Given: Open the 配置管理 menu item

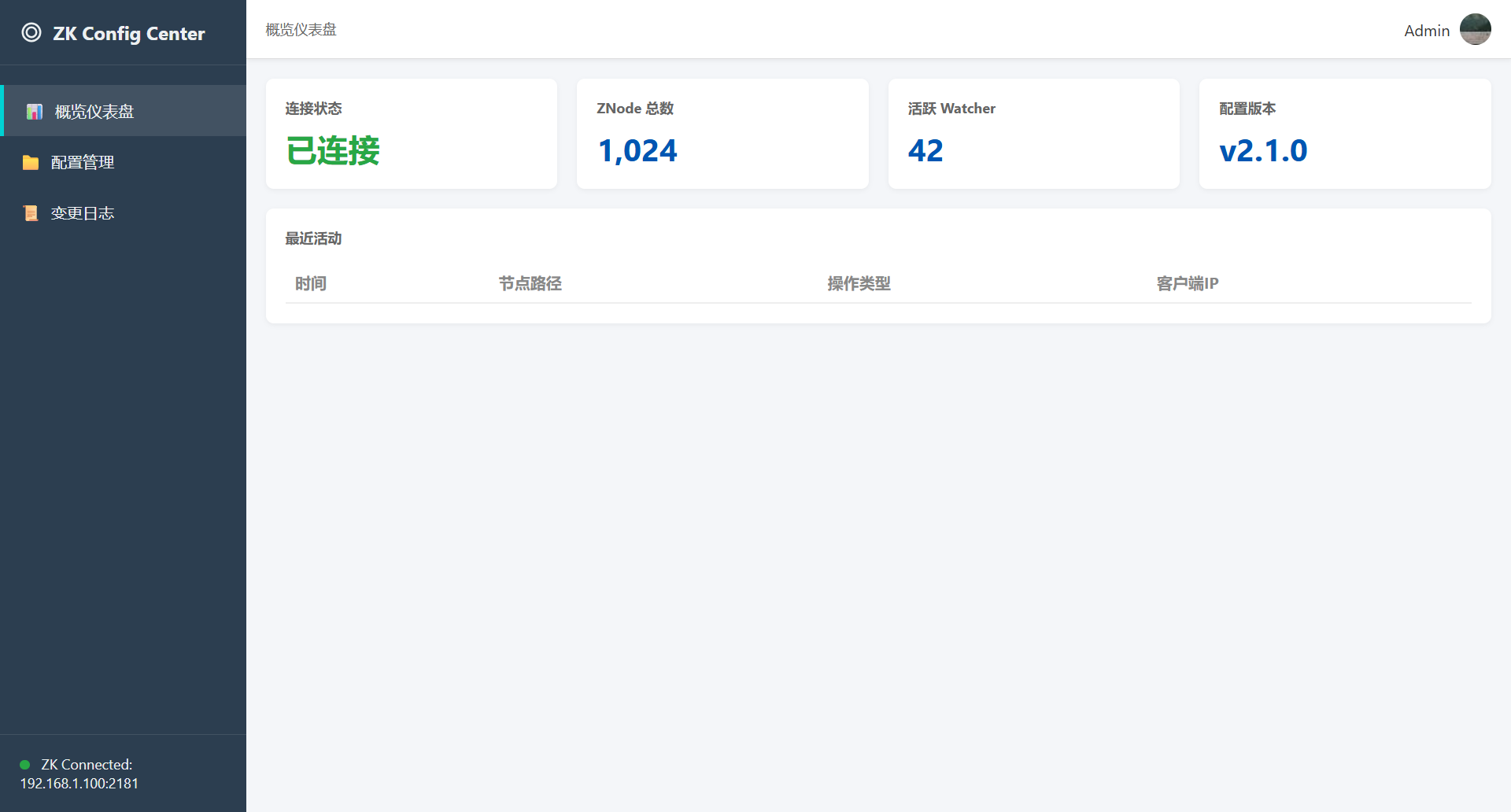Looking at the screenshot, I should coord(83,163).
